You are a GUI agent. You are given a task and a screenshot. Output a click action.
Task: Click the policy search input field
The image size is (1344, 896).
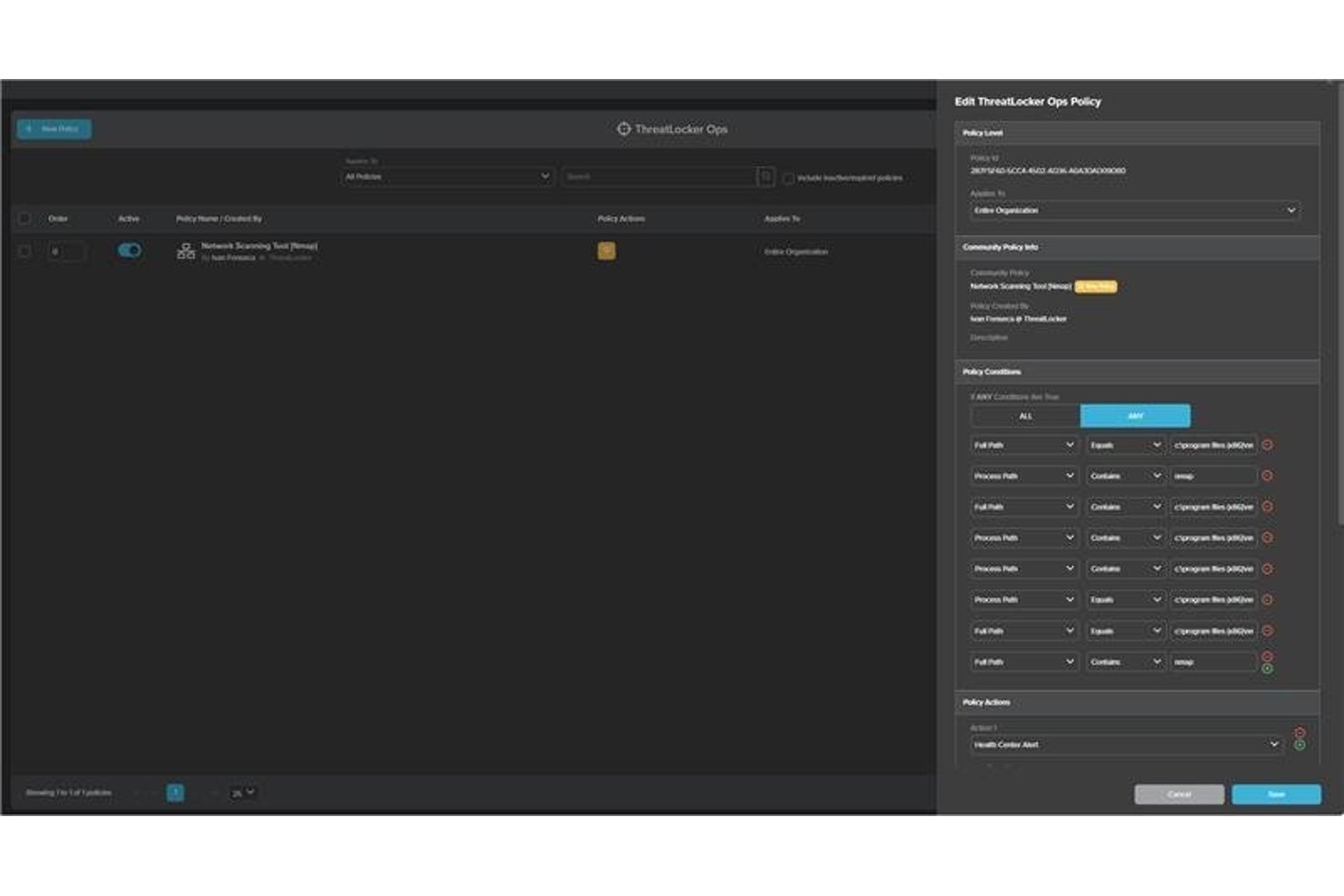[658, 176]
